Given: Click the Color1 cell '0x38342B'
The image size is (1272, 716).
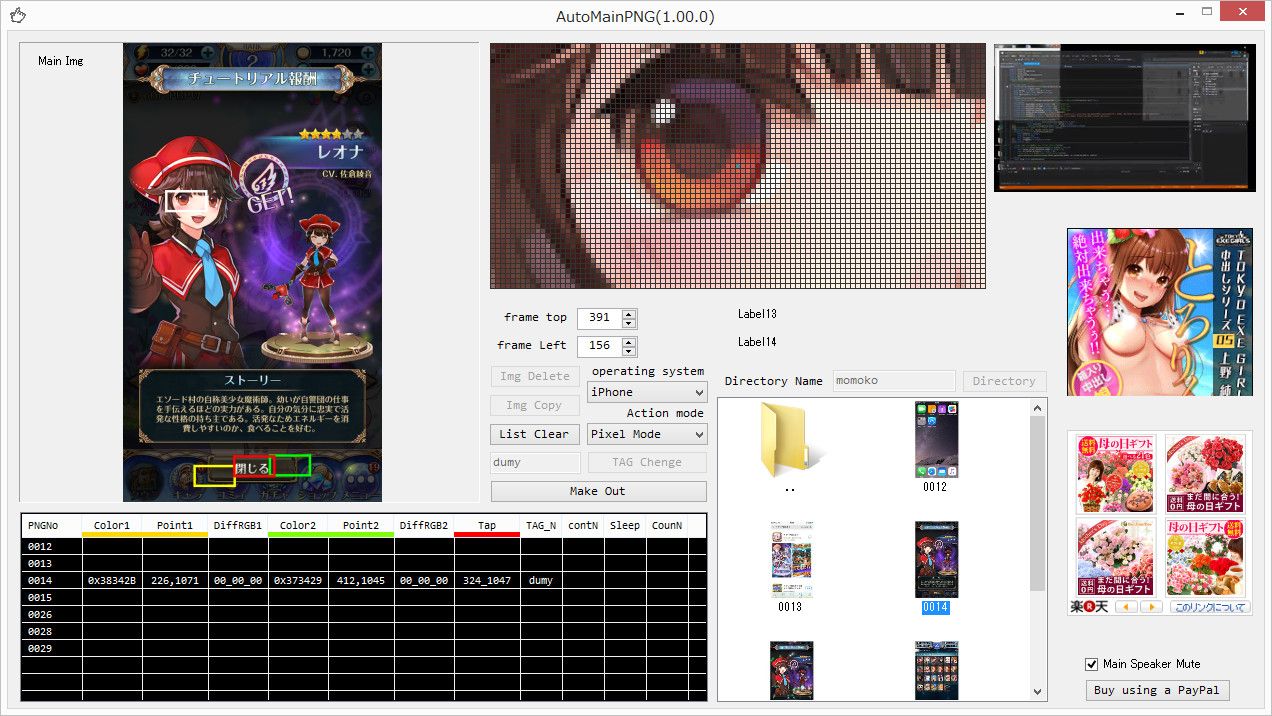Looking at the screenshot, I should pyautogui.click(x=112, y=581).
